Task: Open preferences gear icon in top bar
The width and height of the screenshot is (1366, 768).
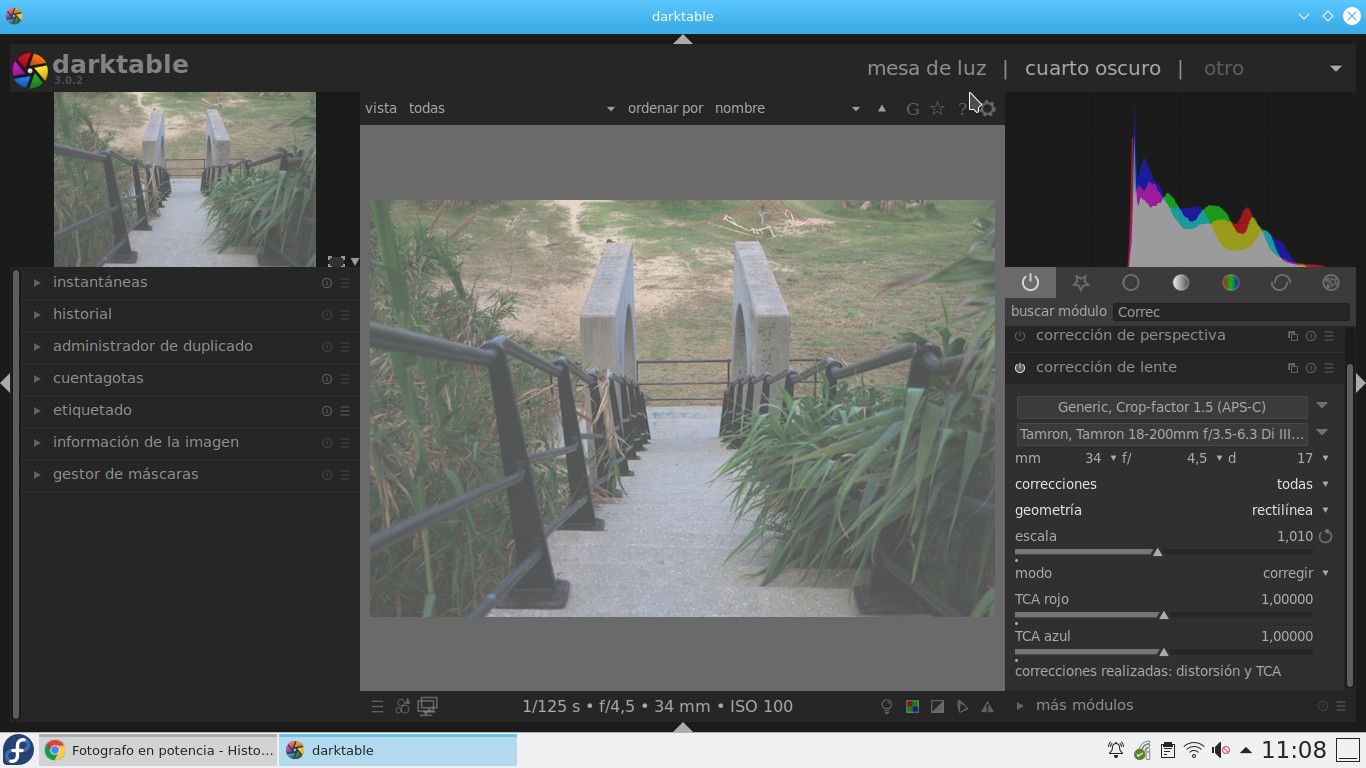Action: pyautogui.click(x=988, y=108)
